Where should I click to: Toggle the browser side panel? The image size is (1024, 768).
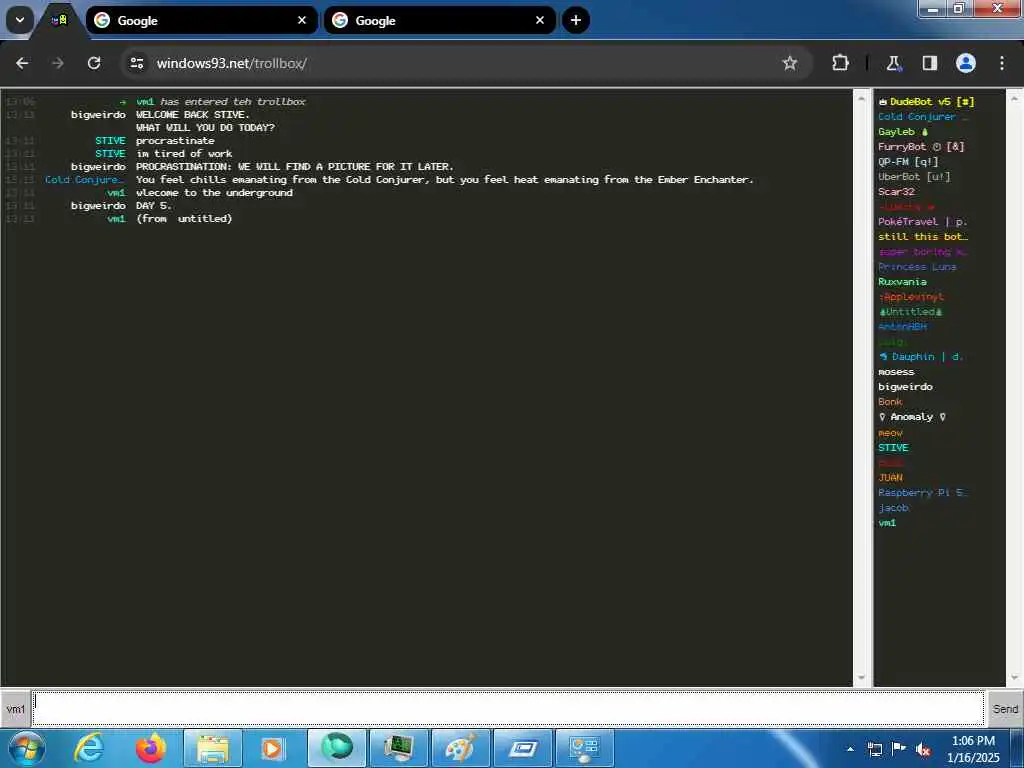click(x=929, y=63)
